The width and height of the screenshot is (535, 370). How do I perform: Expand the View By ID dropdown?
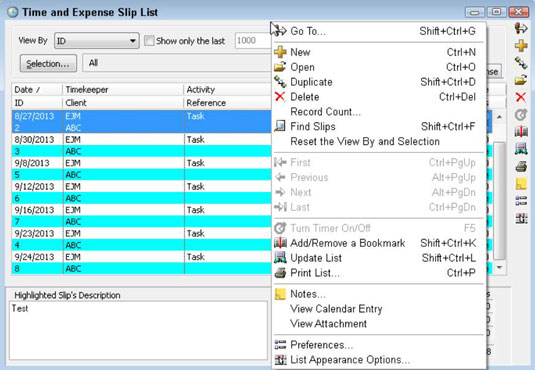tap(97, 41)
